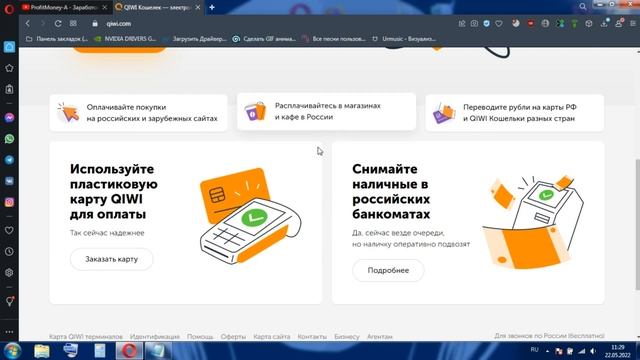This screenshot has height=360, width=640.
Task: Open Messenger in the Opera sidebar
Action: tap(9, 118)
